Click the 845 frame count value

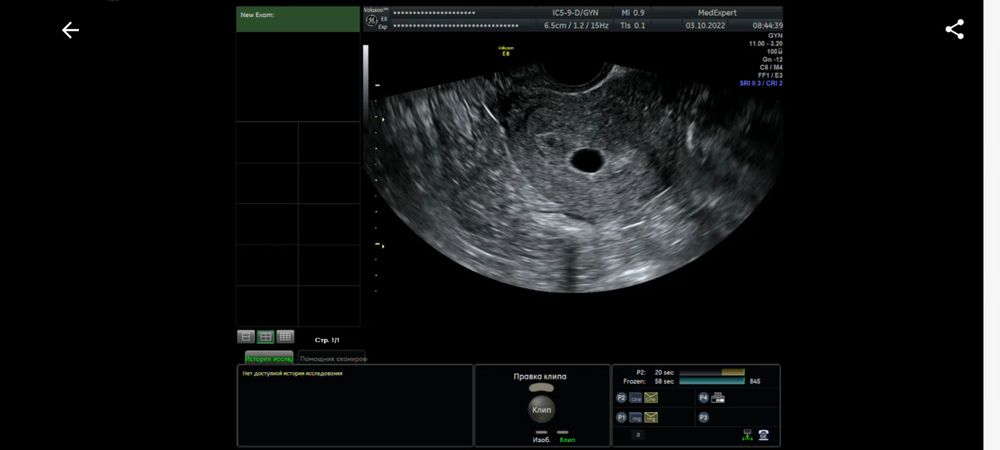pyautogui.click(x=754, y=381)
